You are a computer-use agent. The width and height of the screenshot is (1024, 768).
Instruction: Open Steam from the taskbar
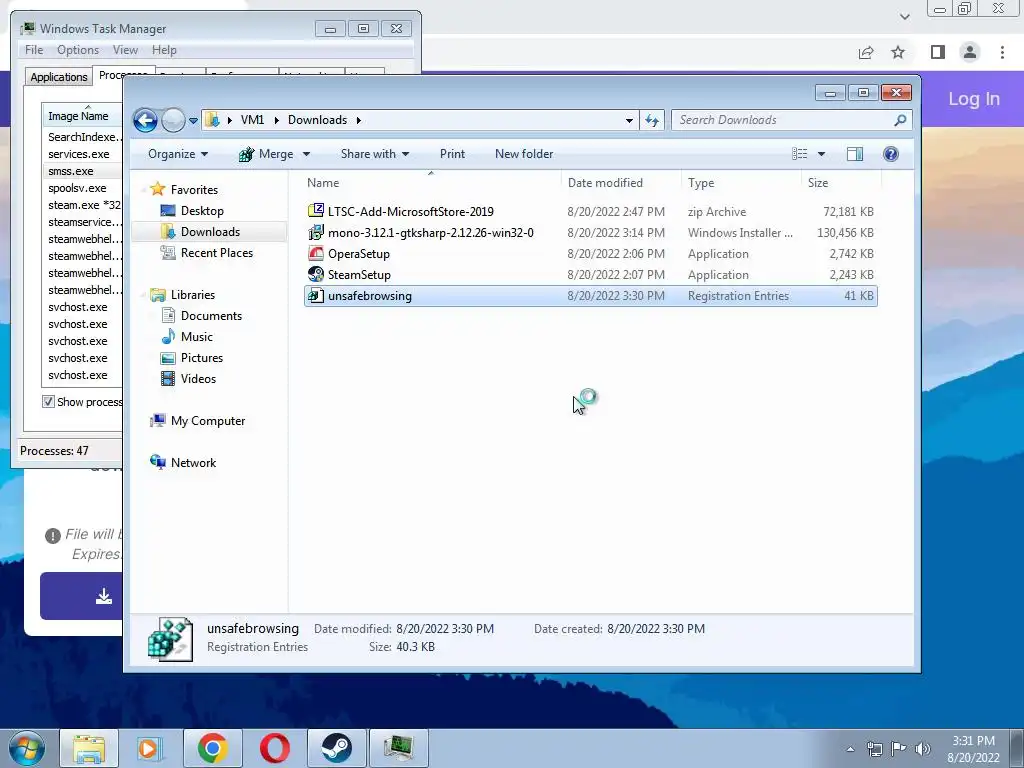pos(336,748)
